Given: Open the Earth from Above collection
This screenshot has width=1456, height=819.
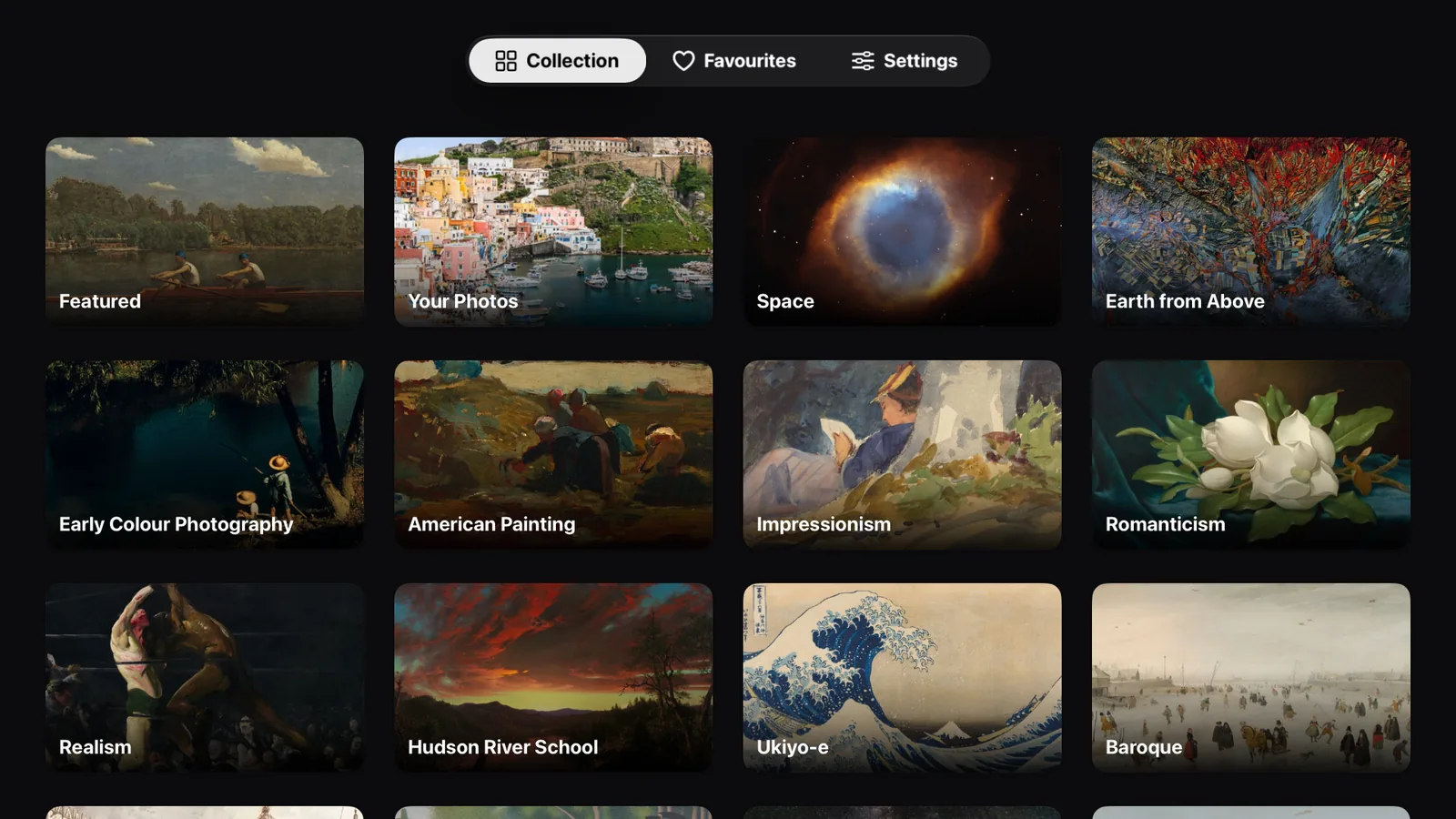Looking at the screenshot, I should 1251,232.
